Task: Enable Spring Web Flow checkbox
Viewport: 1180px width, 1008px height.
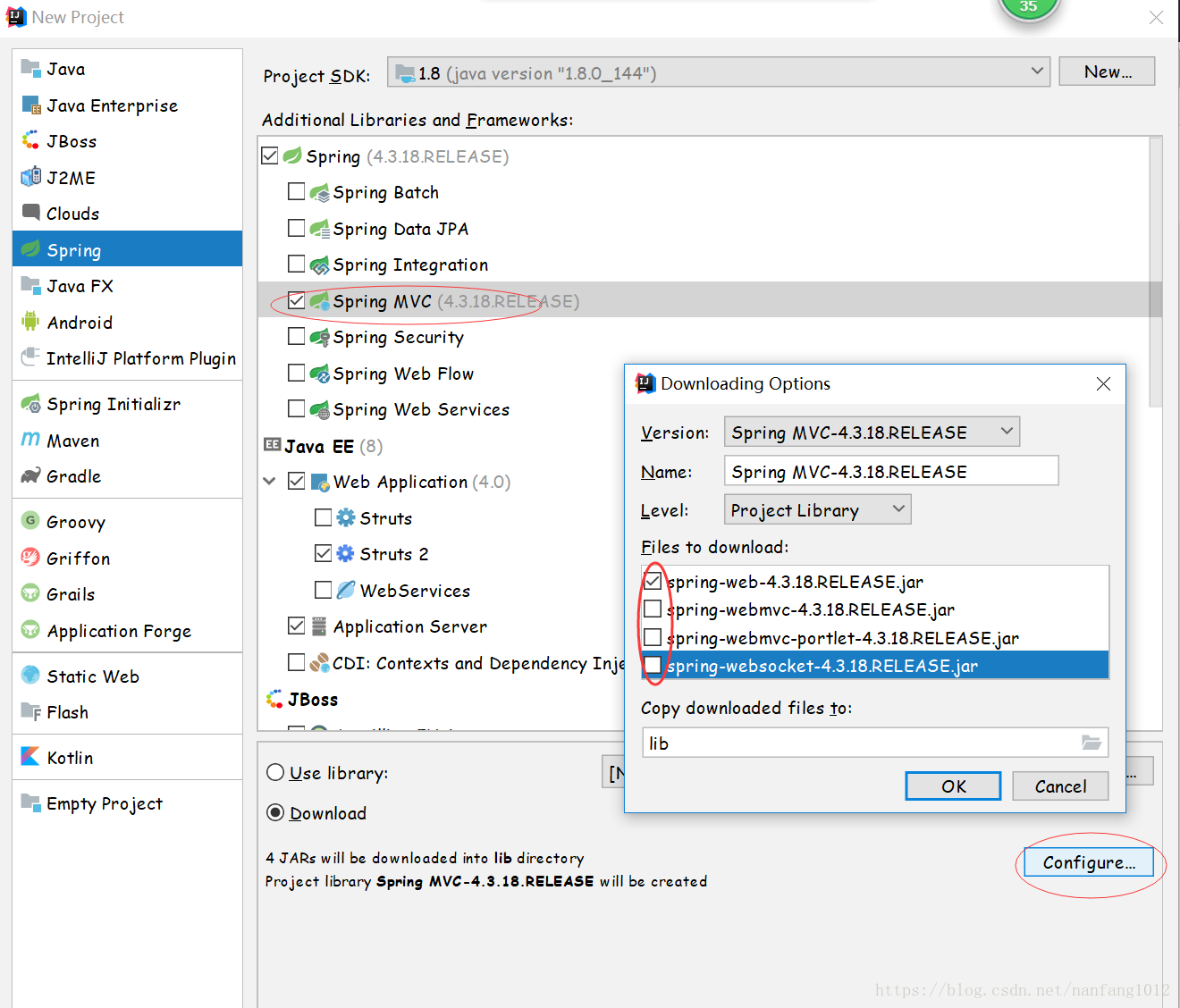Action: click(x=297, y=373)
